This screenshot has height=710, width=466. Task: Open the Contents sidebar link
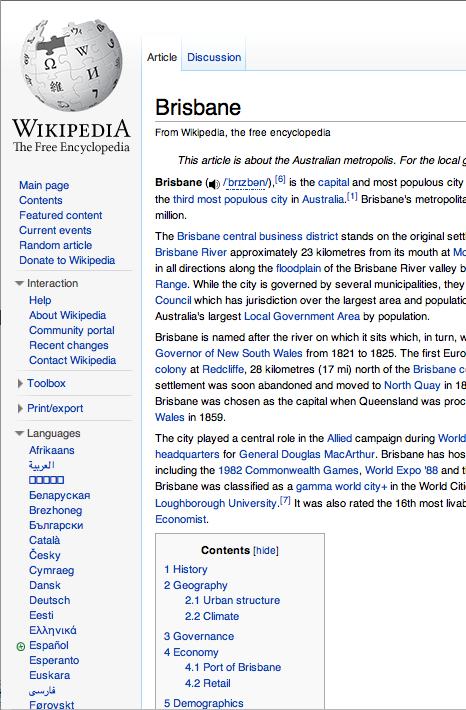41,200
